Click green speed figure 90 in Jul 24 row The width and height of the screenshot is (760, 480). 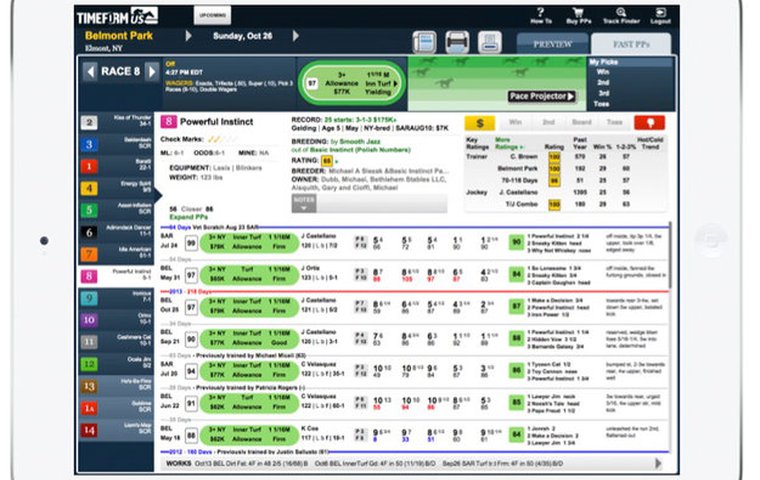click(517, 242)
